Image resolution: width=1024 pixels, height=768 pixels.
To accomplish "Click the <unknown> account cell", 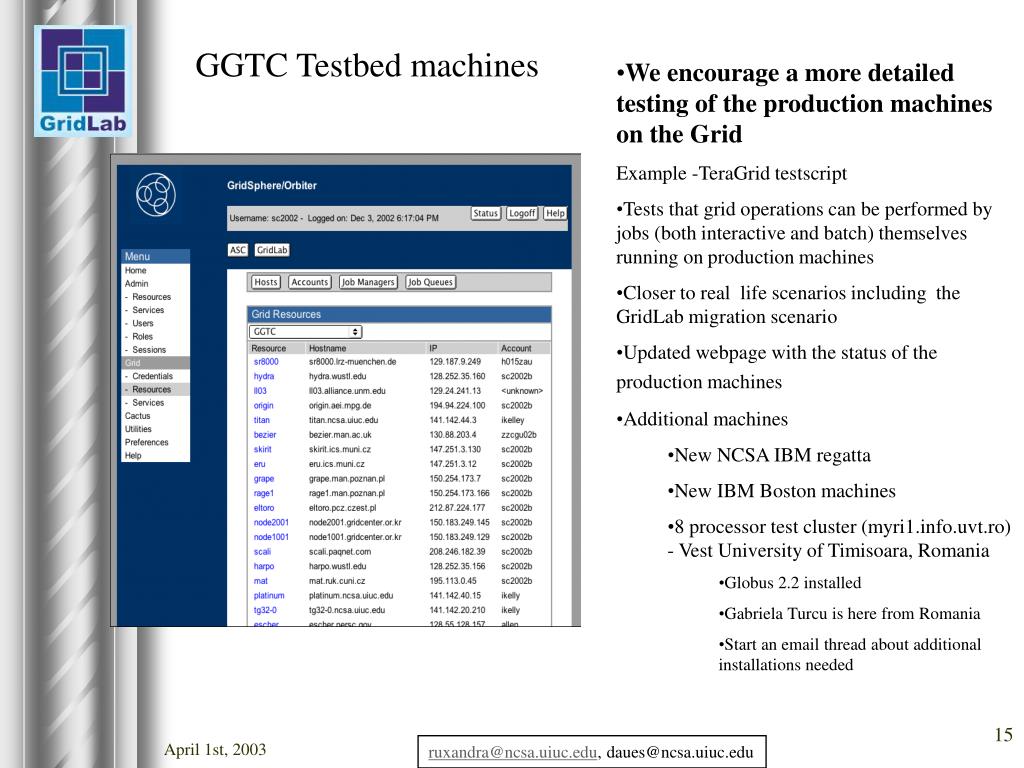I will click(x=522, y=391).
